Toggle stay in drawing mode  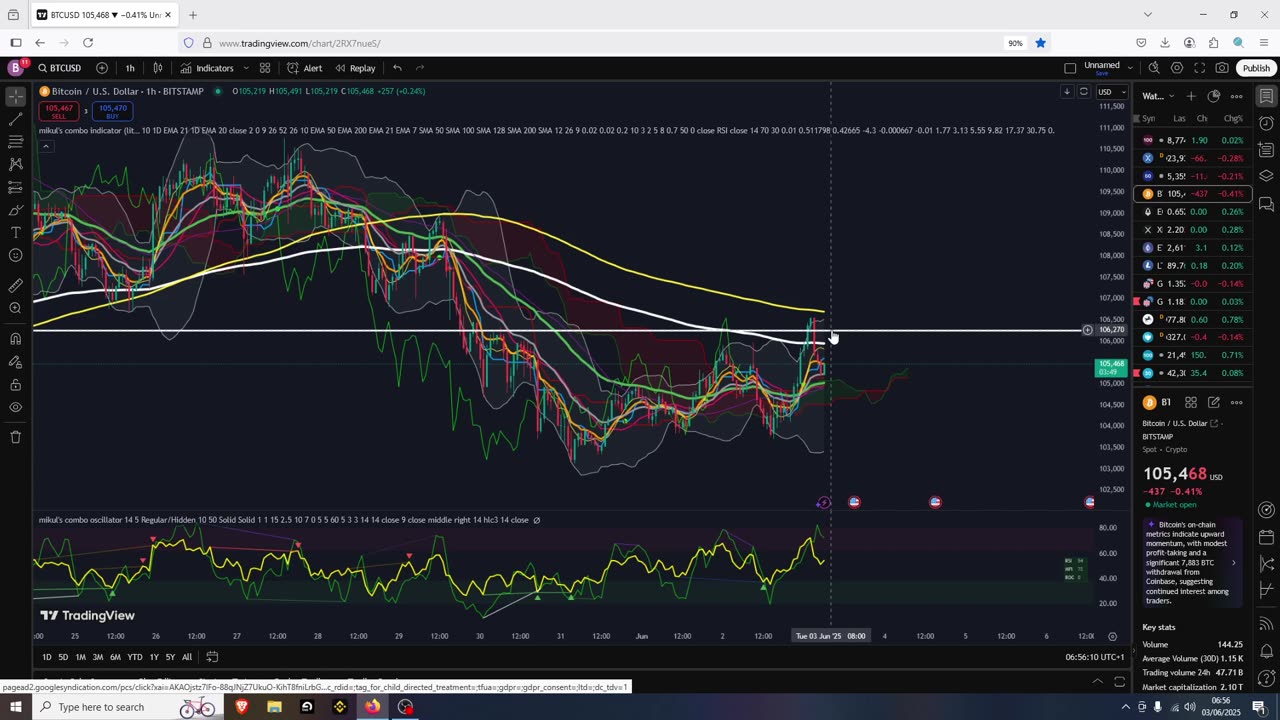(16, 362)
